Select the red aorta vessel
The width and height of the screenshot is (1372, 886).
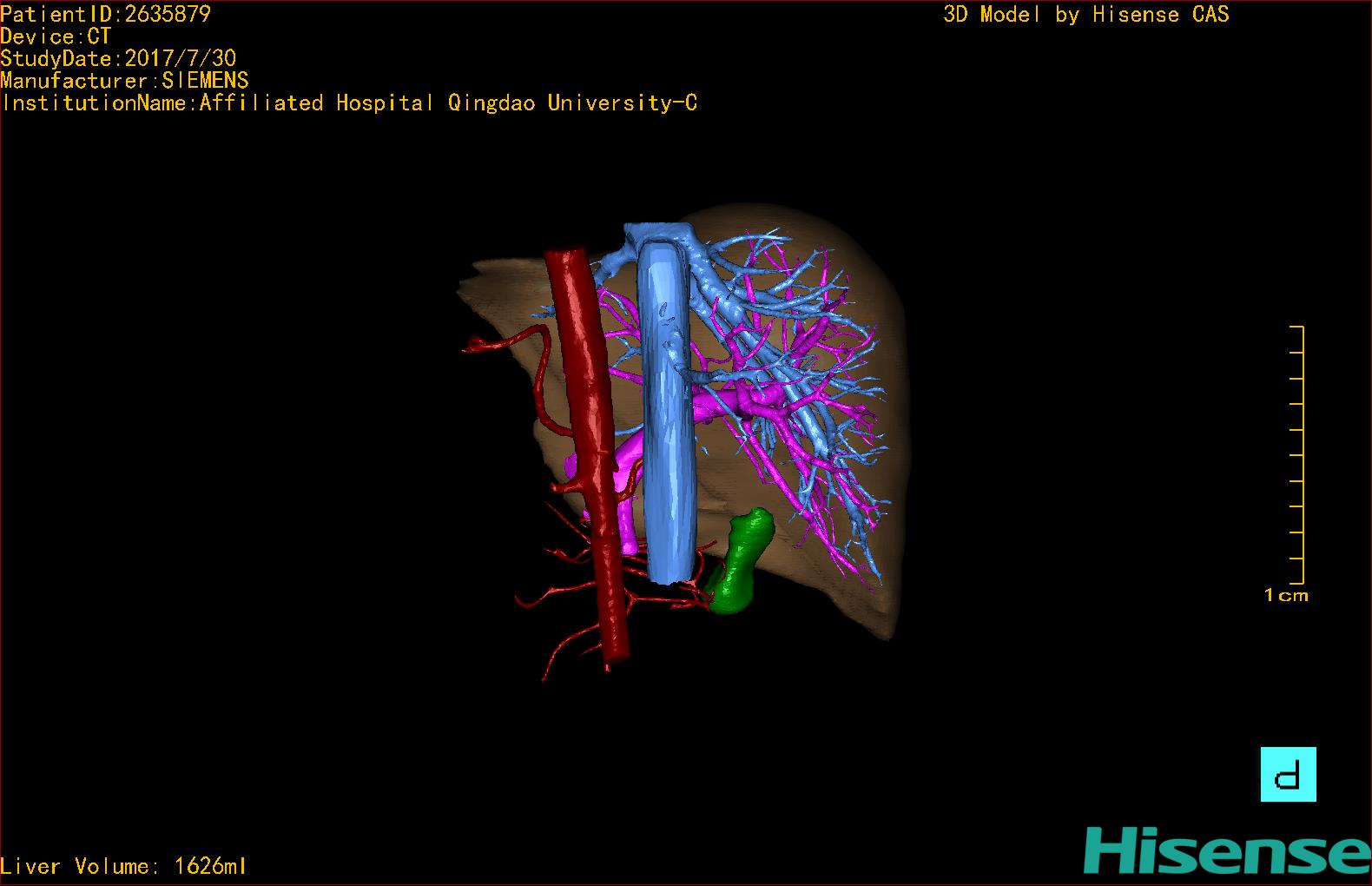[590, 456]
